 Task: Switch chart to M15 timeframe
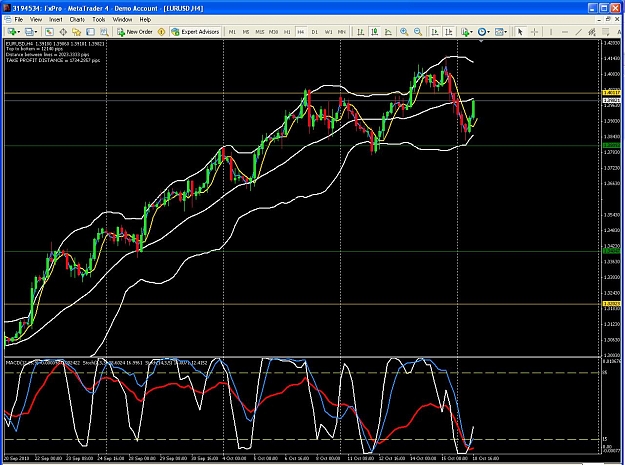[x=259, y=32]
